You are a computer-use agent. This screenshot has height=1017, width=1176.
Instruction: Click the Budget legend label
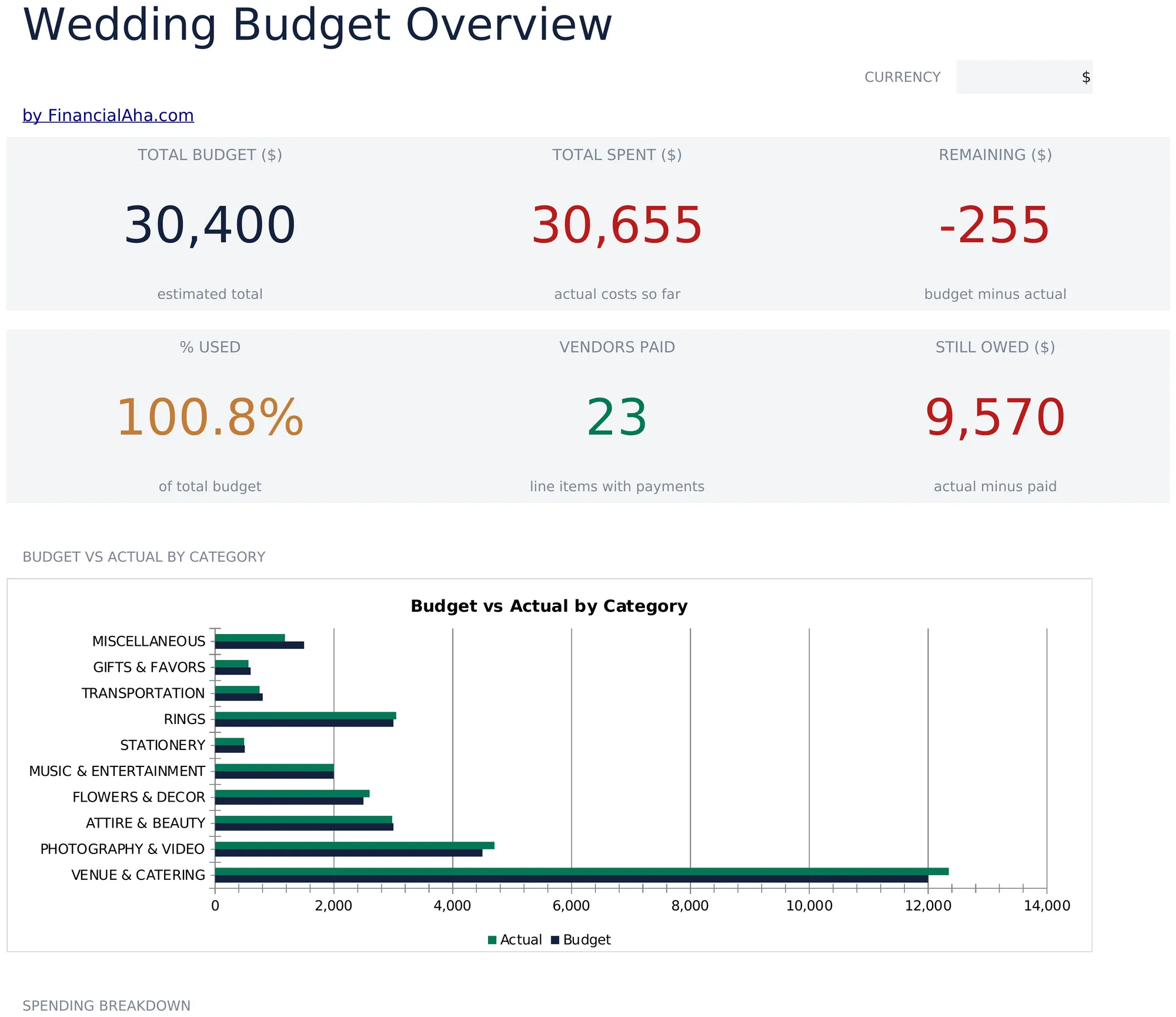[x=587, y=940]
